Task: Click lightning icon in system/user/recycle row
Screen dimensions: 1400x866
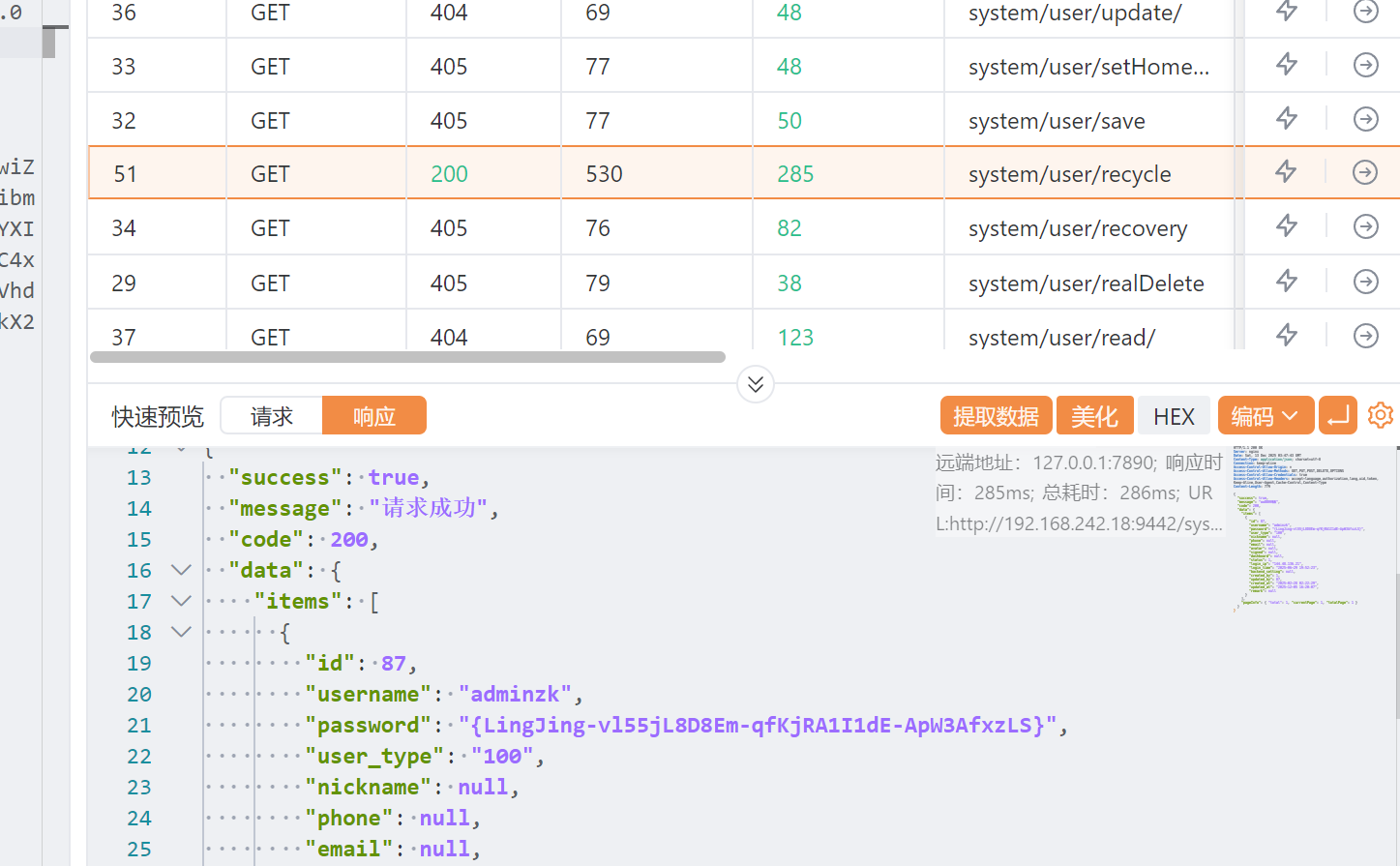Action: tap(1286, 172)
